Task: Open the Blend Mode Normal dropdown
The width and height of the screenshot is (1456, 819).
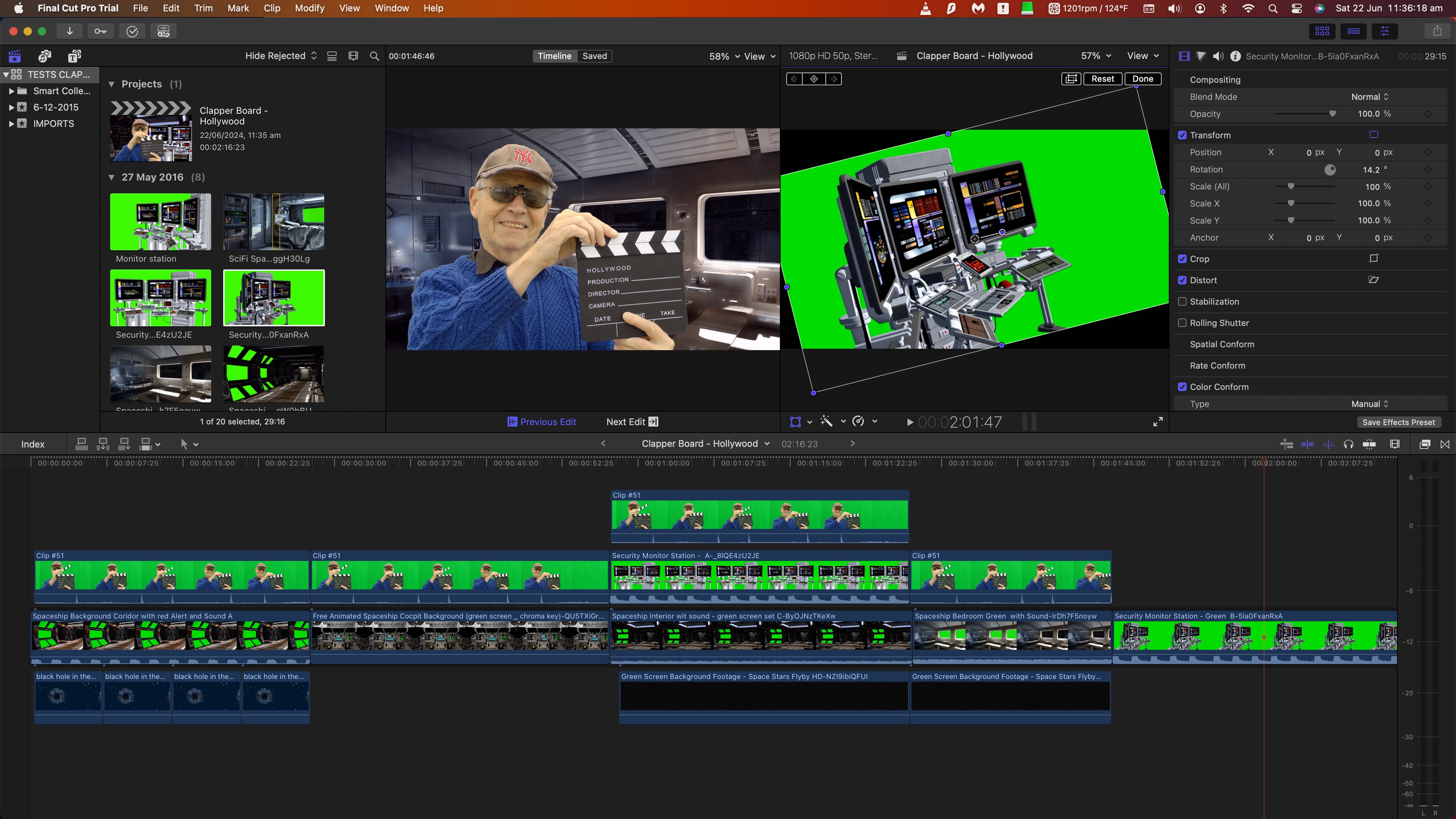Action: coord(1369,97)
